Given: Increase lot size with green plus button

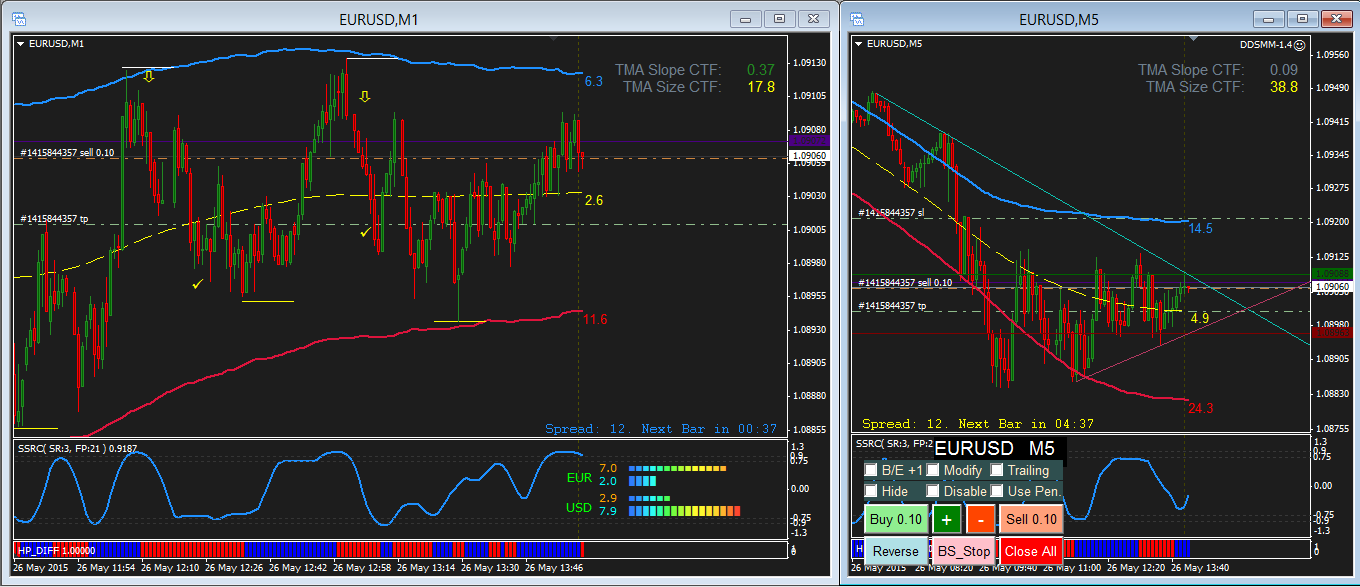Looking at the screenshot, I should [946, 519].
